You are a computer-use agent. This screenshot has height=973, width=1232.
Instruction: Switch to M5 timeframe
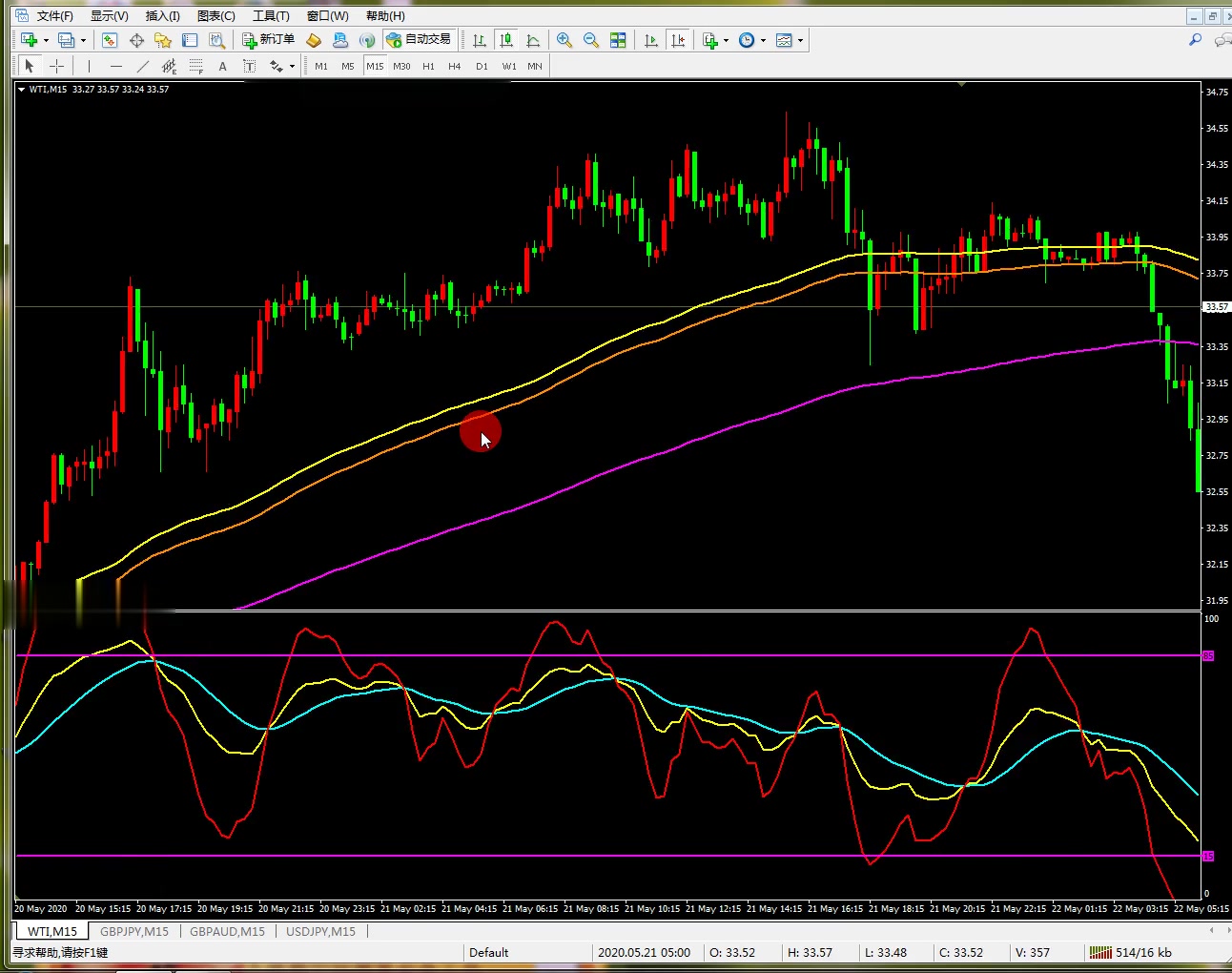click(x=348, y=66)
